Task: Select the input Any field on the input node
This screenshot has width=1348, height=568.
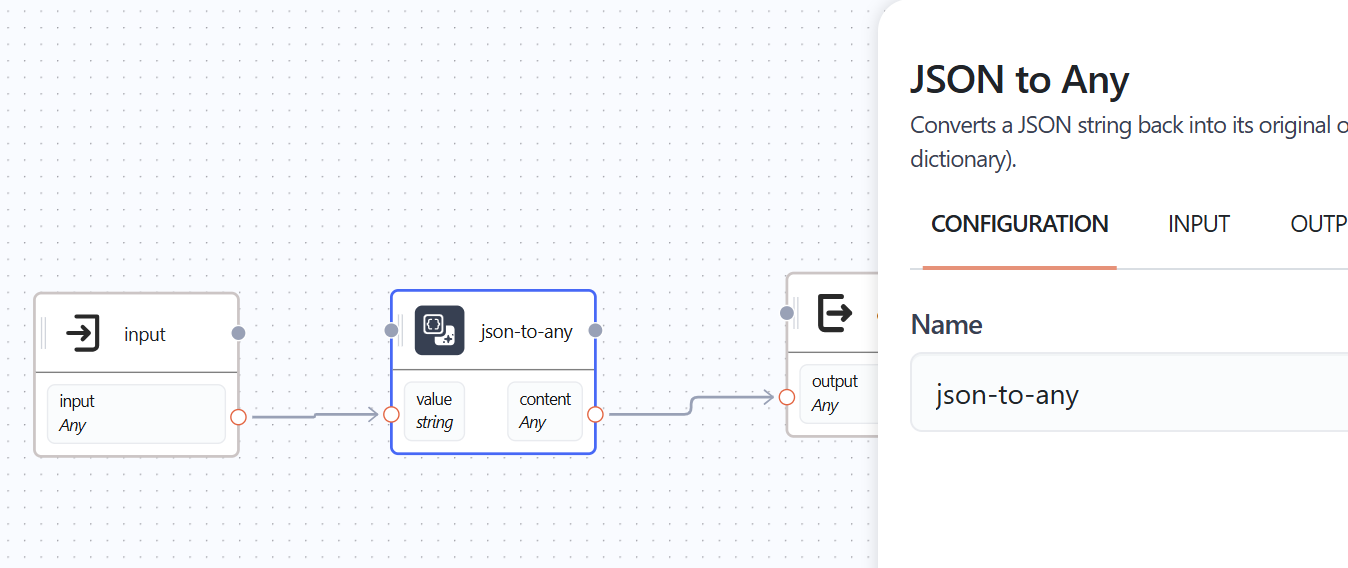Action: point(136,414)
